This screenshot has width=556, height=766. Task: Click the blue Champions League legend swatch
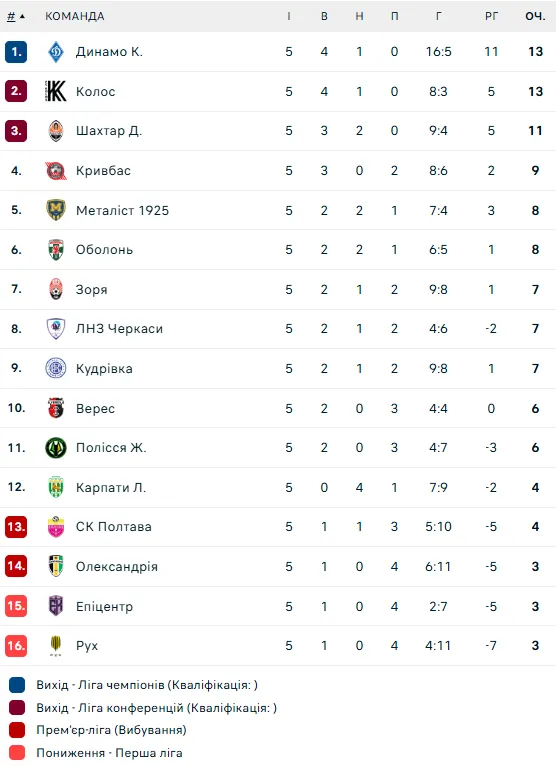pyautogui.click(x=17, y=685)
